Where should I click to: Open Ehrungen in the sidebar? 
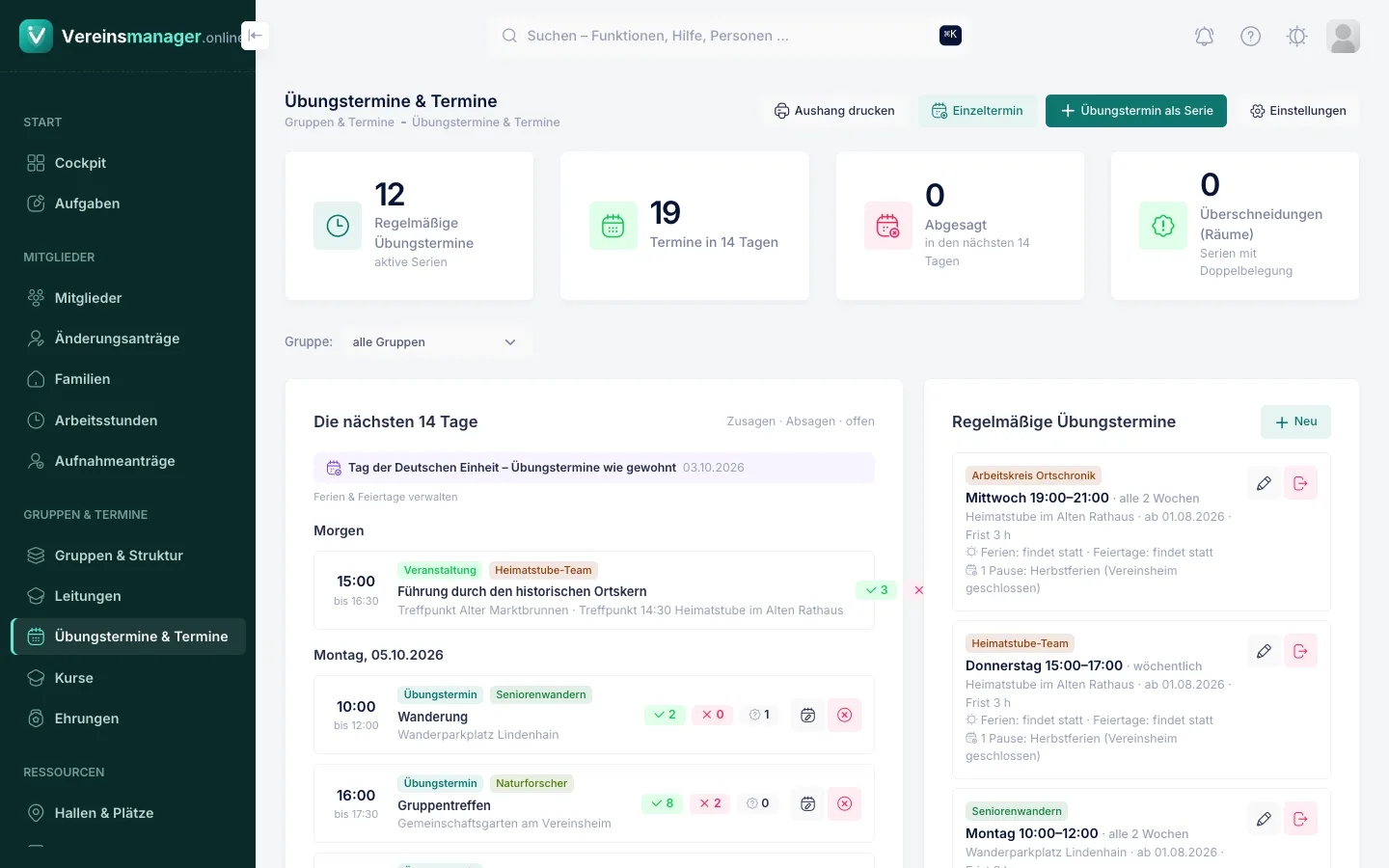click(128, 719)
